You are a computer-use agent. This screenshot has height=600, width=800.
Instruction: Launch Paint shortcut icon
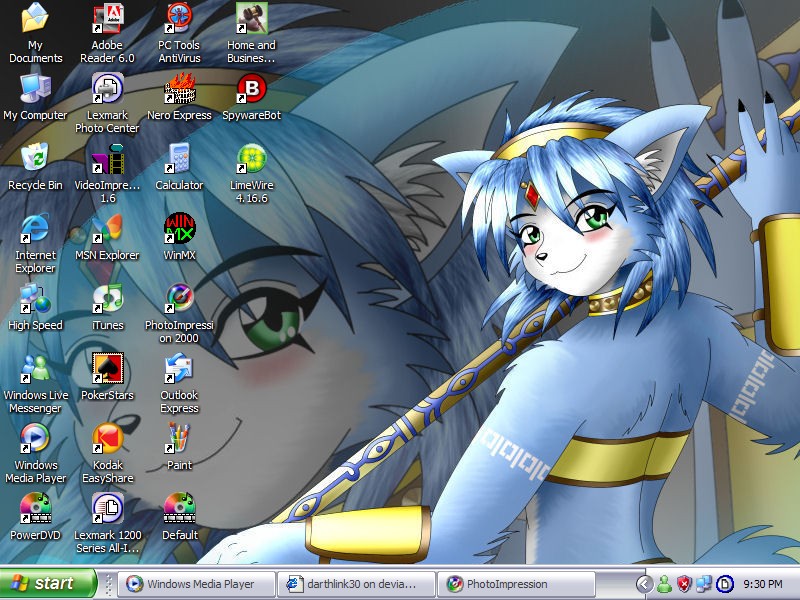coord(179,438)
